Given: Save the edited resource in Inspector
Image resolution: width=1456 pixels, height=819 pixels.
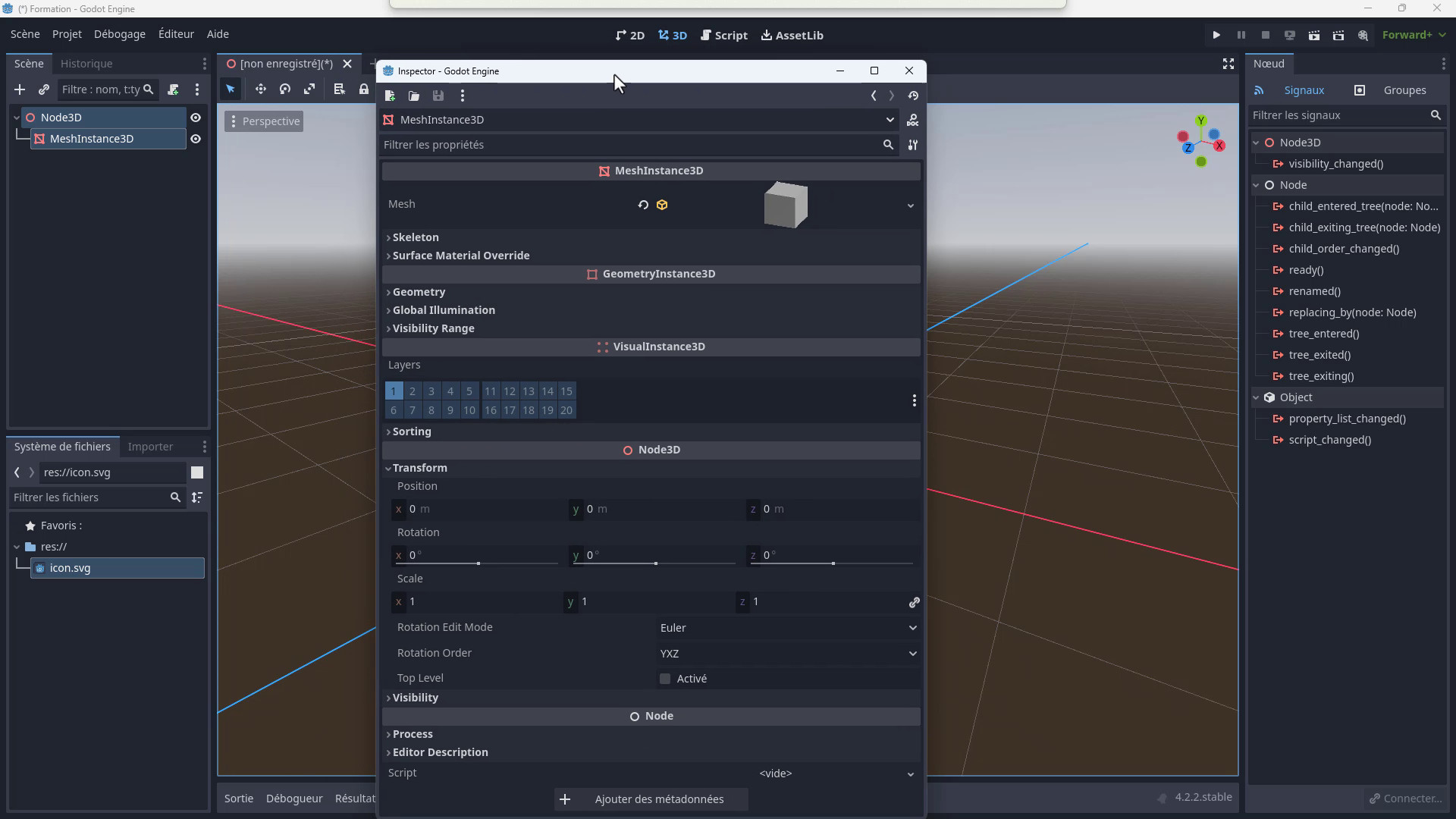Looking at the screenshot, I should point(438,96).
